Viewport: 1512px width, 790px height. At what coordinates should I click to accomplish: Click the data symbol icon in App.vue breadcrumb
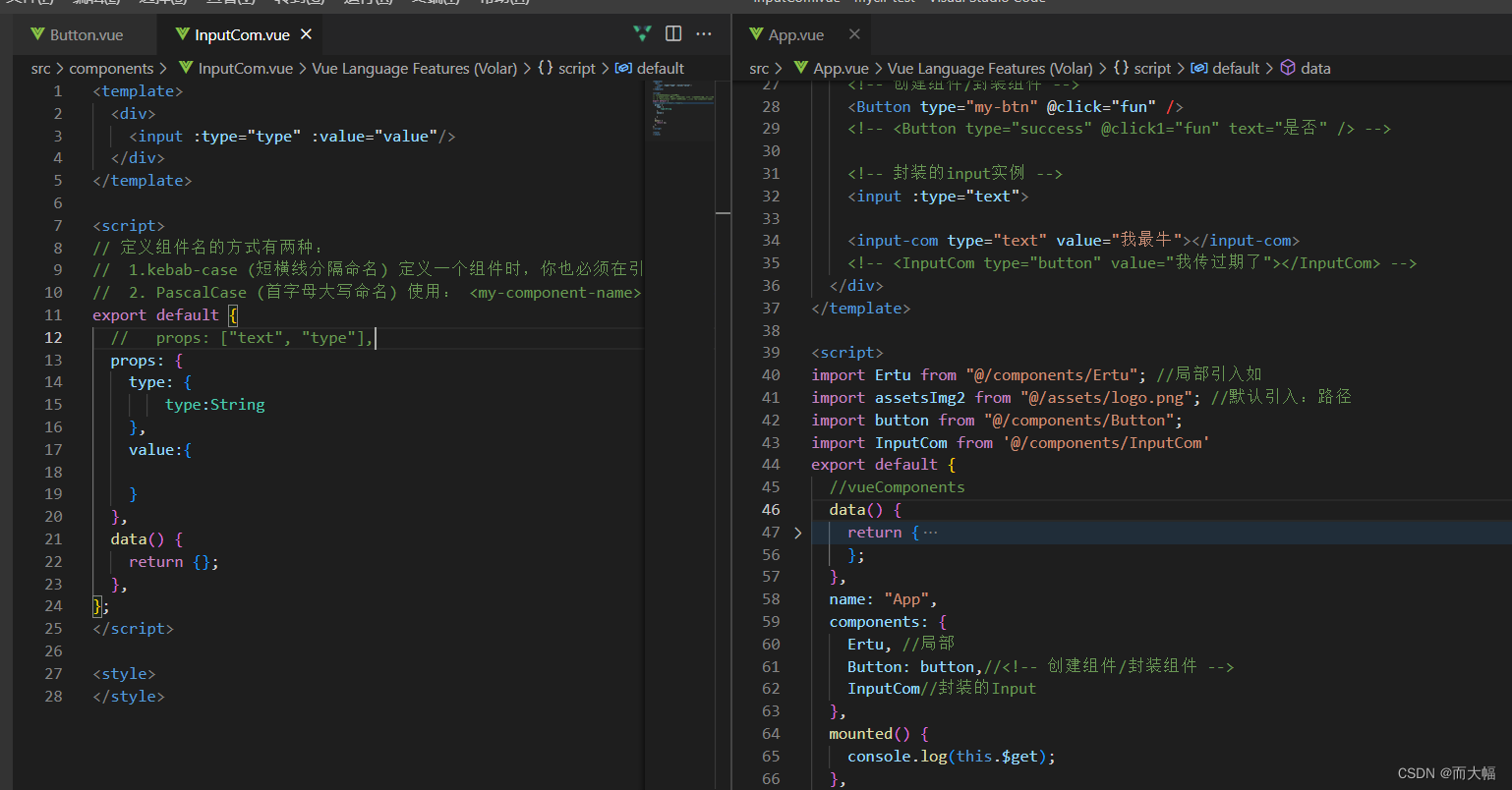pos(1288,68)
